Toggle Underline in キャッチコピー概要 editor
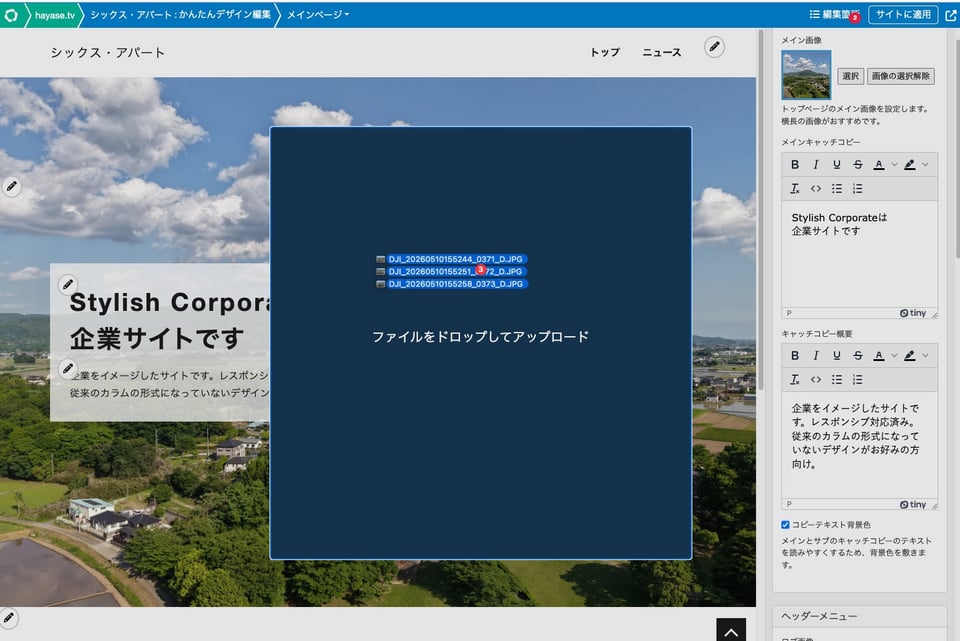Screen dimensions: 960x641 836,355
